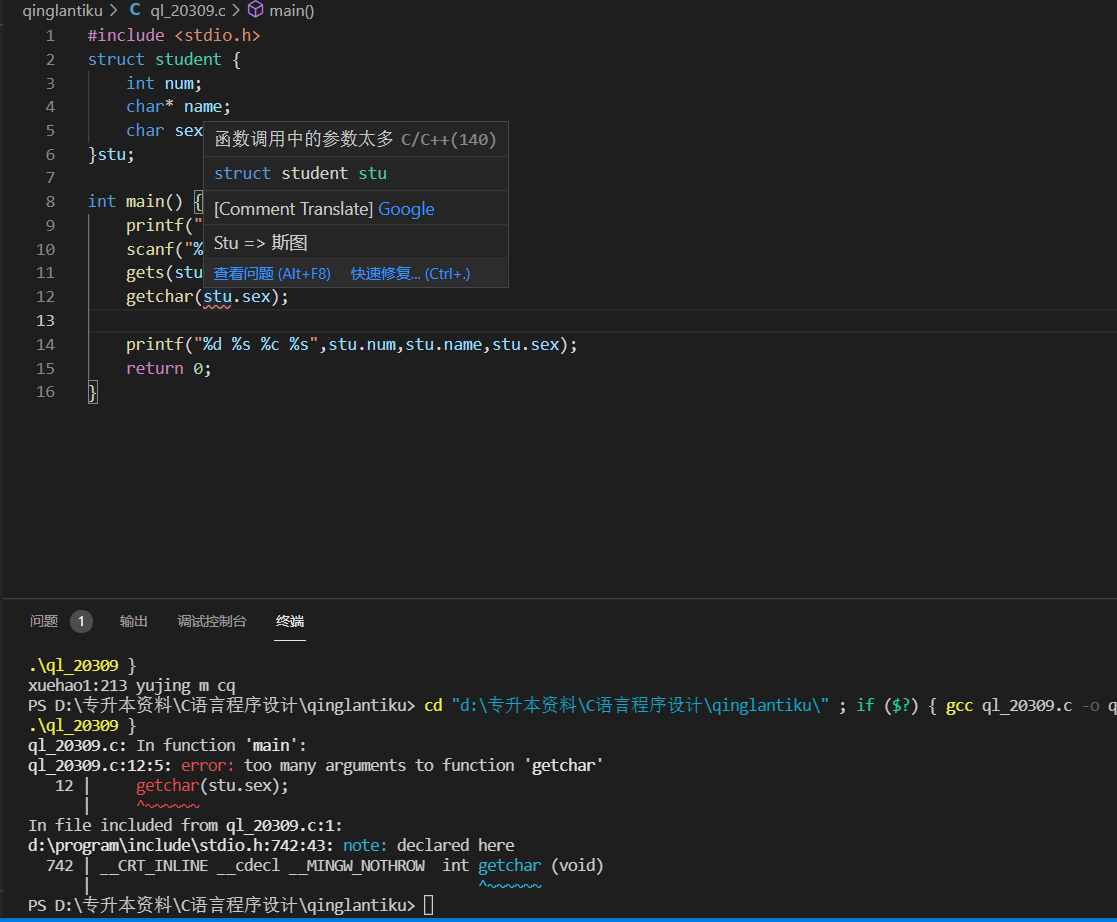The image size is (1117, 922).
Task: Click the gcc command in terminal line
Action: click(960, 705)
